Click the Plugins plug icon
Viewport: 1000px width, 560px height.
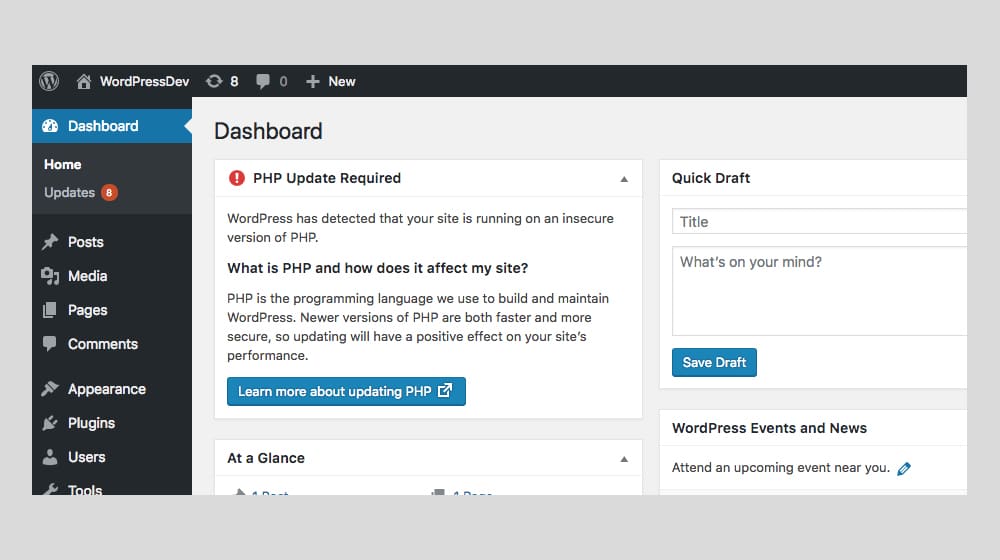tap(50, 423)
